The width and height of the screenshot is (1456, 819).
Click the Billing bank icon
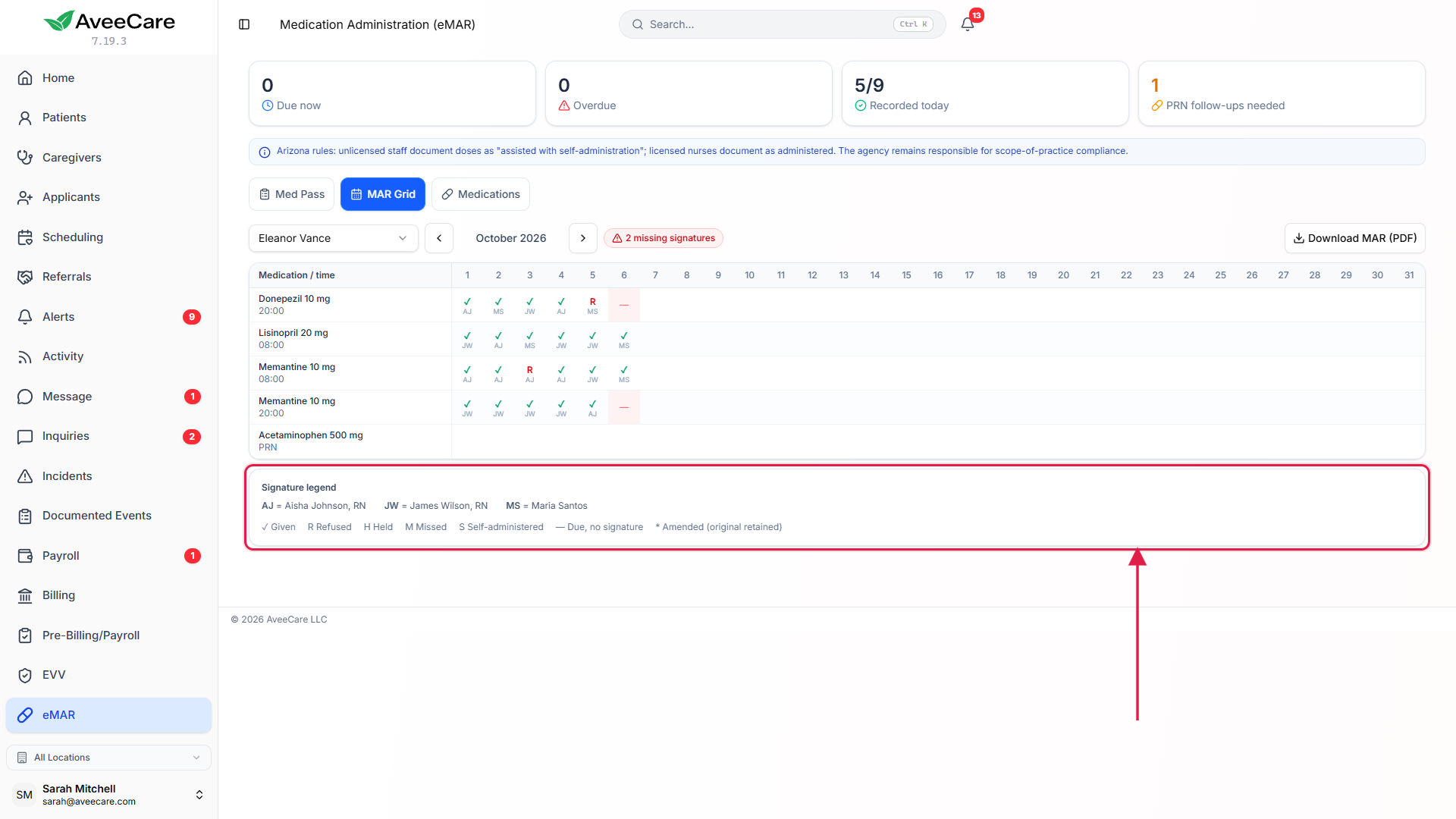[x=25, y=595]
